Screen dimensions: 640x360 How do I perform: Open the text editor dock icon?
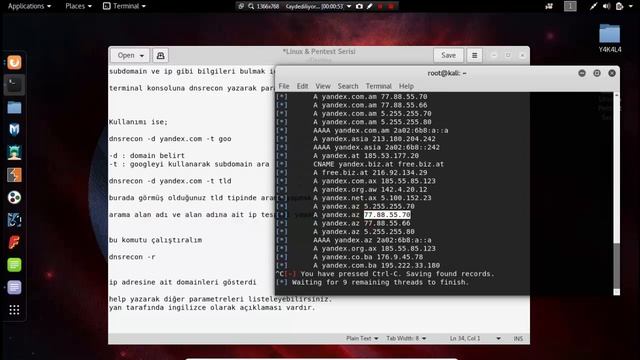pos(14,287)
